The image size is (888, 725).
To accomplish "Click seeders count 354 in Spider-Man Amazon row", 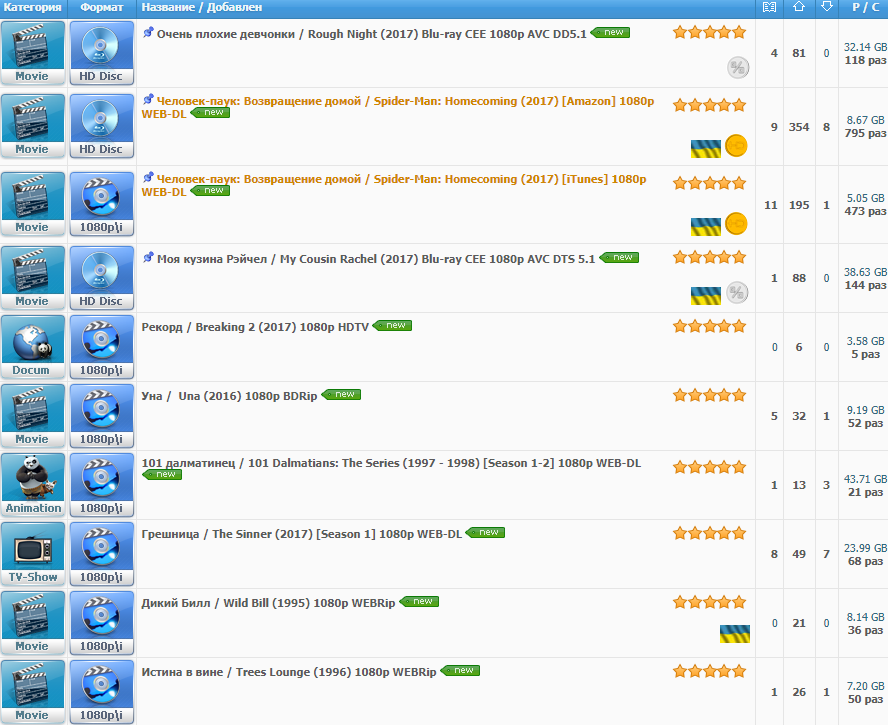I will coord(799,127).
